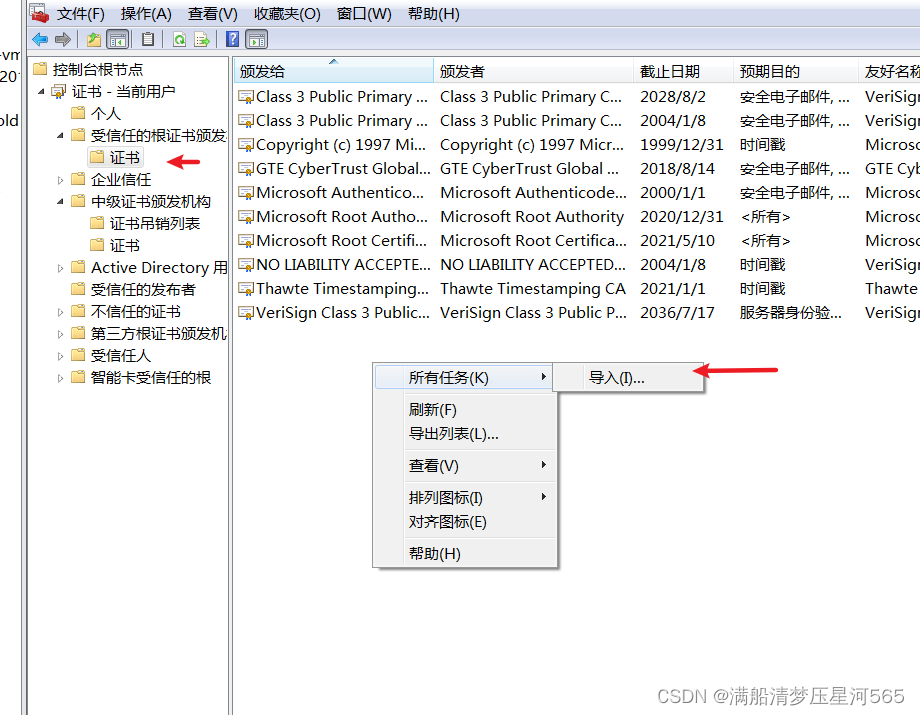Collapse the 受信任的根证书颁发机构 node
The image size is (920, 715).
[60, 135]
